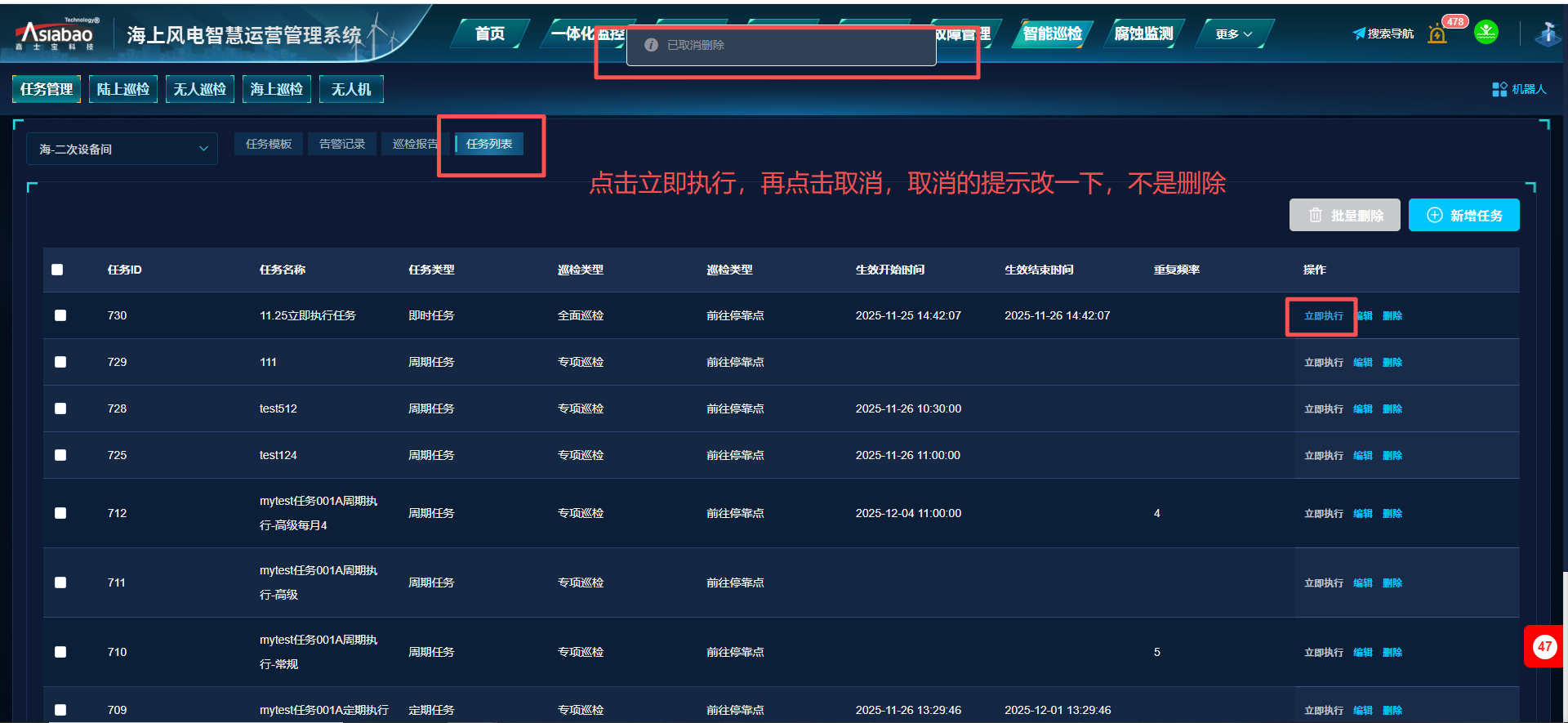Click the alarm bell notification icon
This screenshot has width=1568, height=723.
[x=1437, y=34]
